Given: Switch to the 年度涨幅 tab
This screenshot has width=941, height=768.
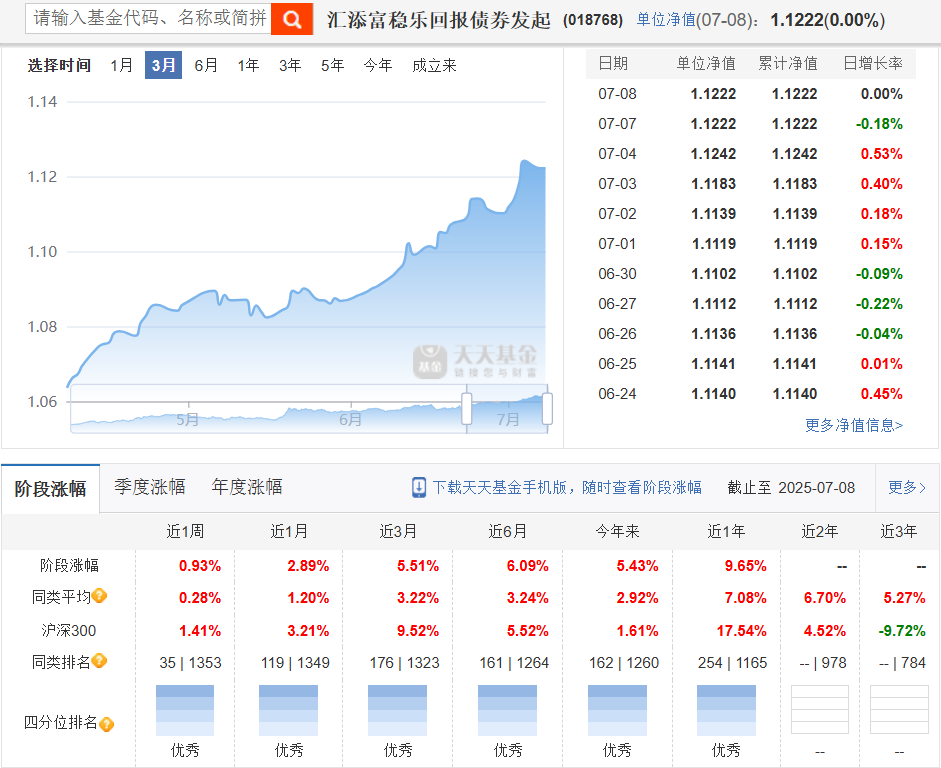Looking at the screenshot, I should (x=247, y=487).
